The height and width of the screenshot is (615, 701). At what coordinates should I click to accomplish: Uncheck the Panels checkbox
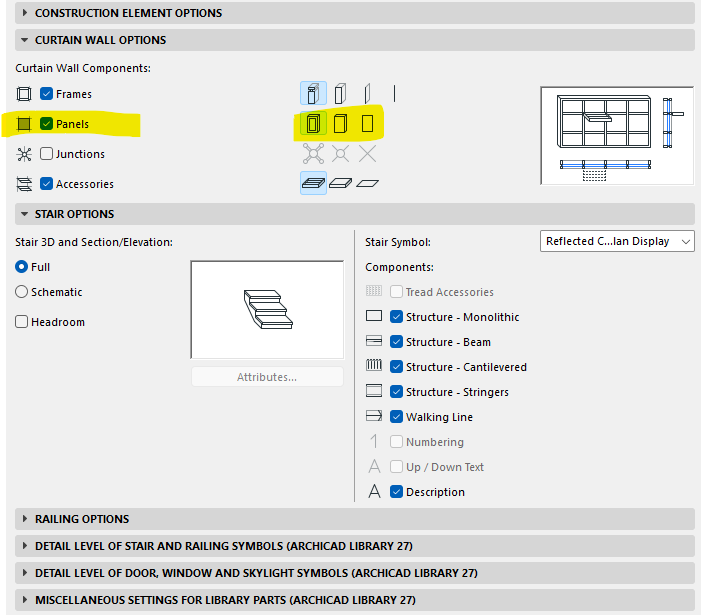click(x=46, y=124)
